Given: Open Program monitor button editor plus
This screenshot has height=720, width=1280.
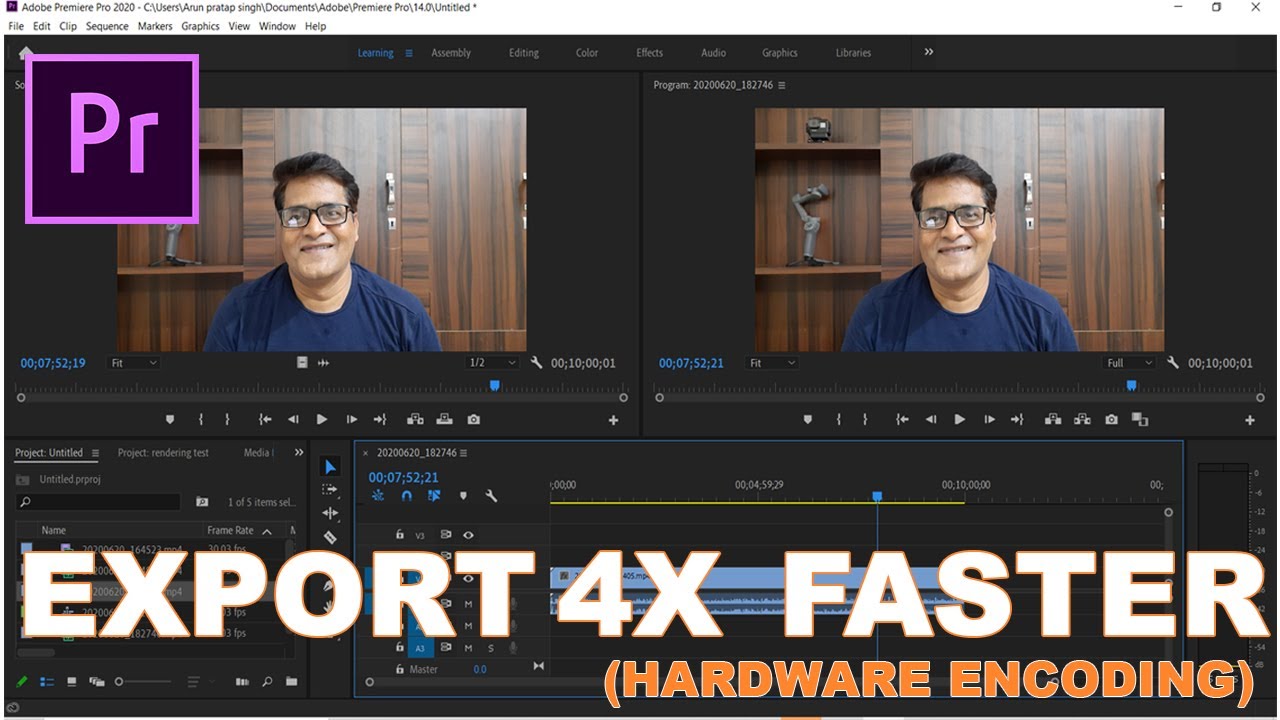Looking at the screenshot, I should (1250, 421).
